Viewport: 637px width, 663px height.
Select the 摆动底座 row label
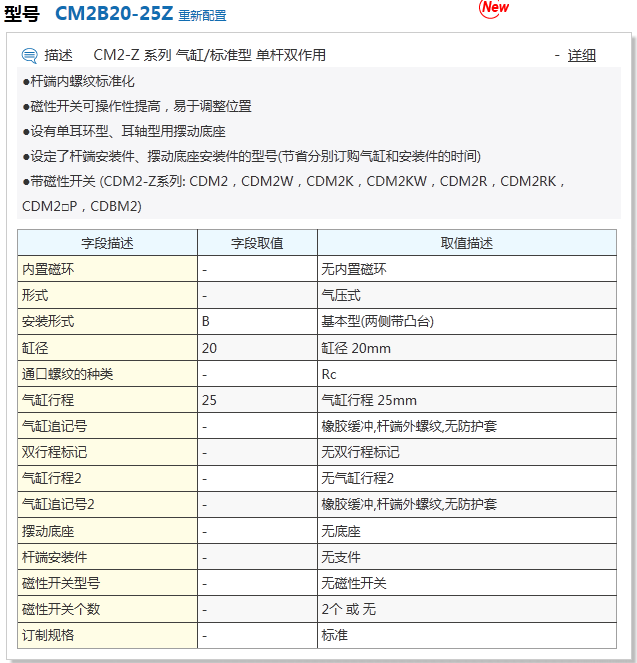tap(48, 531)
